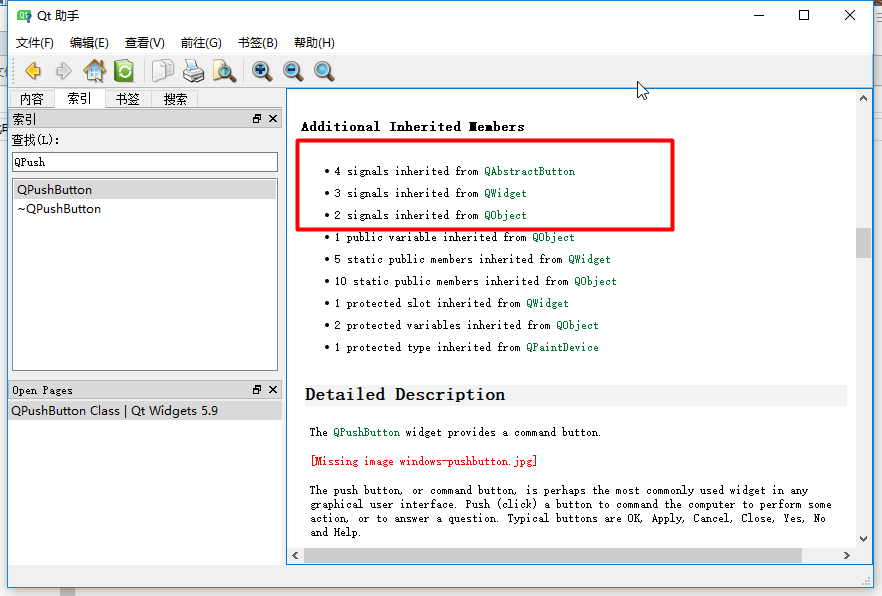882x596 pixels.
Task: Open the 编辑(E) menu
Action: point(89,43)
